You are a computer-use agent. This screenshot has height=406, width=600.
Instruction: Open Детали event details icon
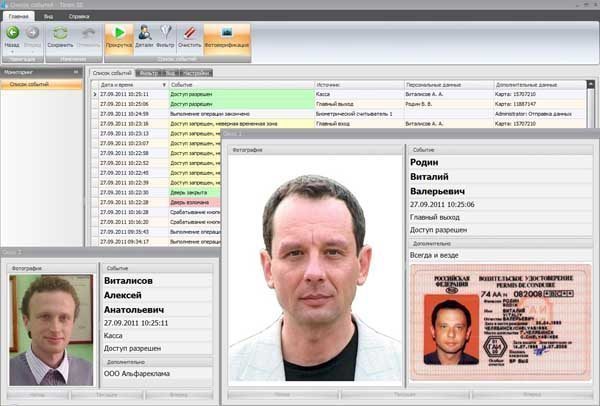(x=144, y=34)
